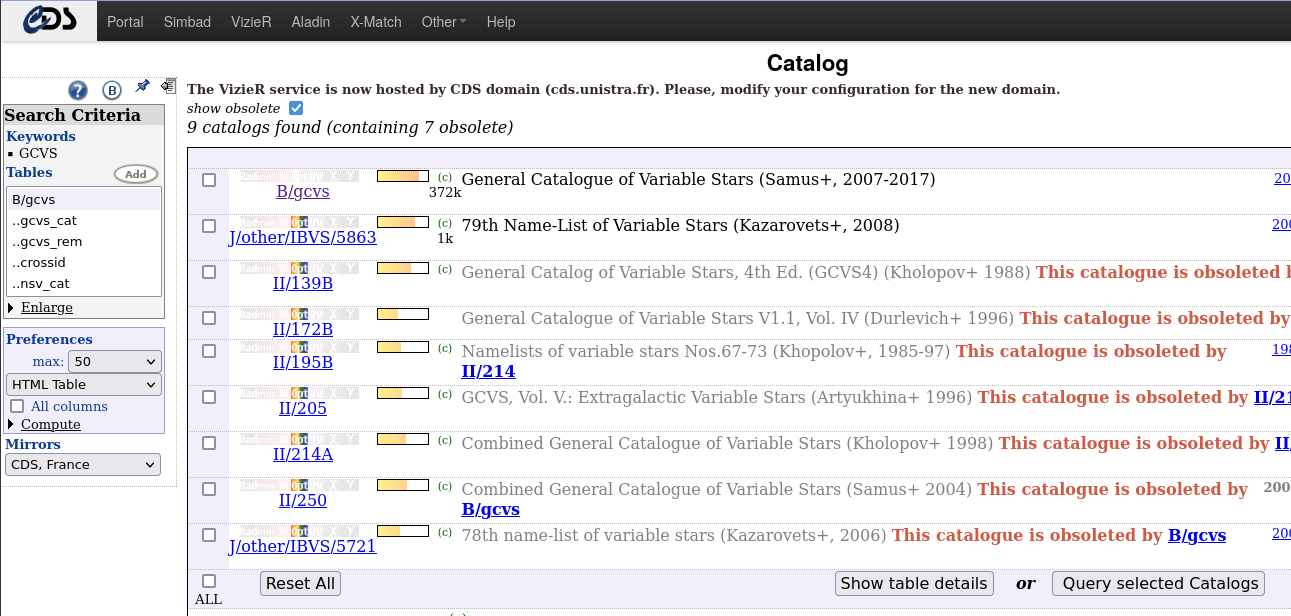This screenshot has width=1291, height=616.
Task: Click the CDS logo
Action: click(x=49, y=20)
